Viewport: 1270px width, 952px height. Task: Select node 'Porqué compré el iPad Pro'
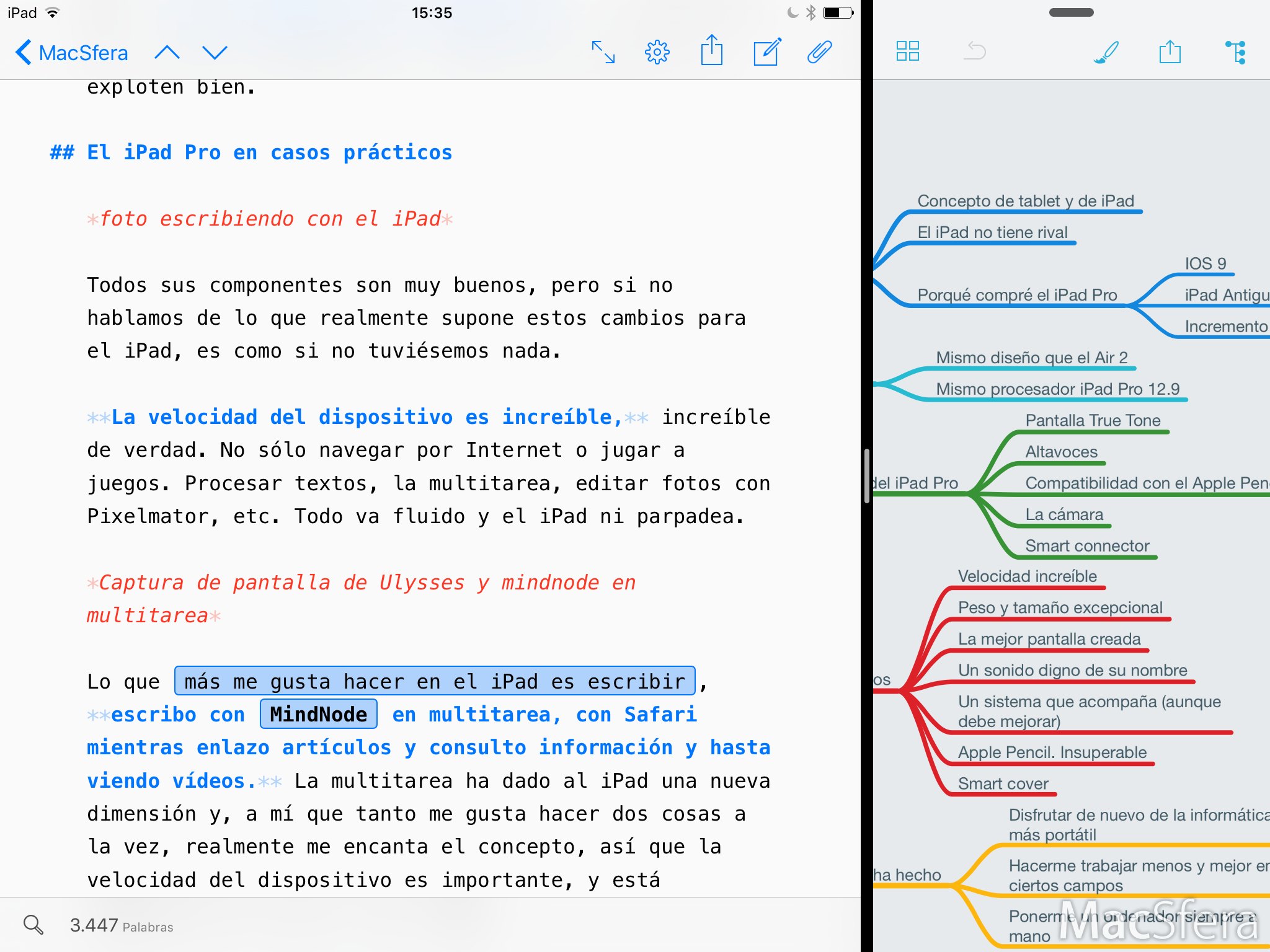coord(1017,295)
